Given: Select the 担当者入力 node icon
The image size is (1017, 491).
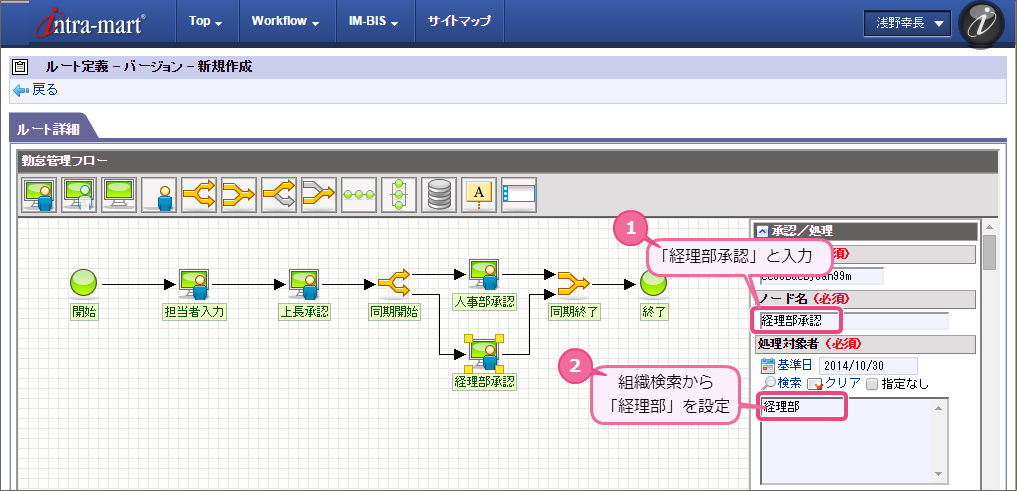Looking at the screenshot, I should click(193, 283).
